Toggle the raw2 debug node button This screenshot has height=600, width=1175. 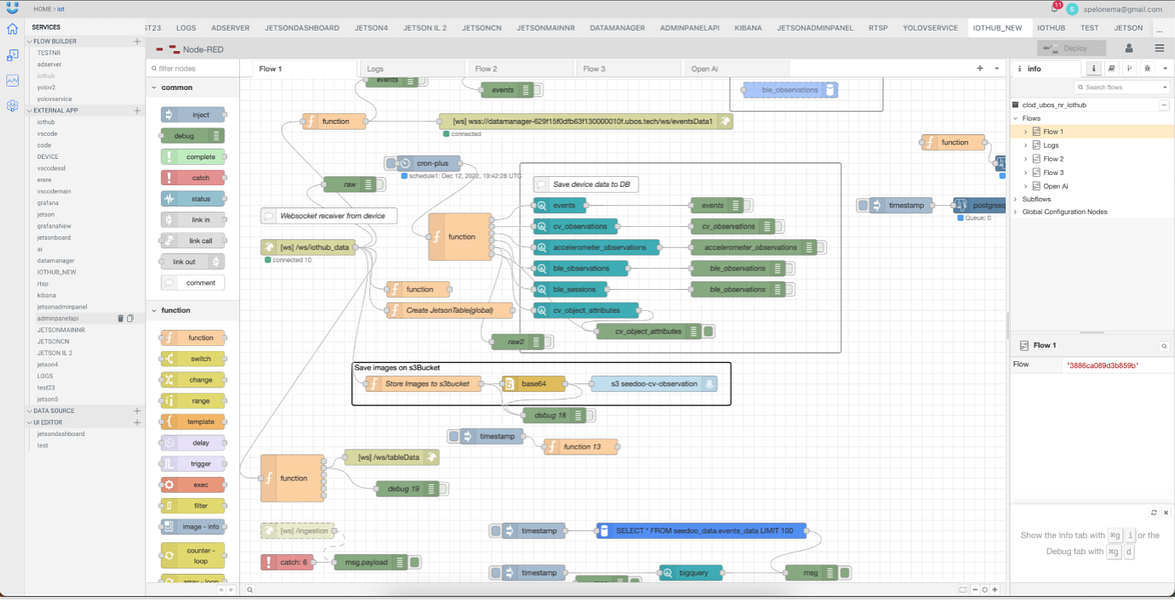[549, 342]
